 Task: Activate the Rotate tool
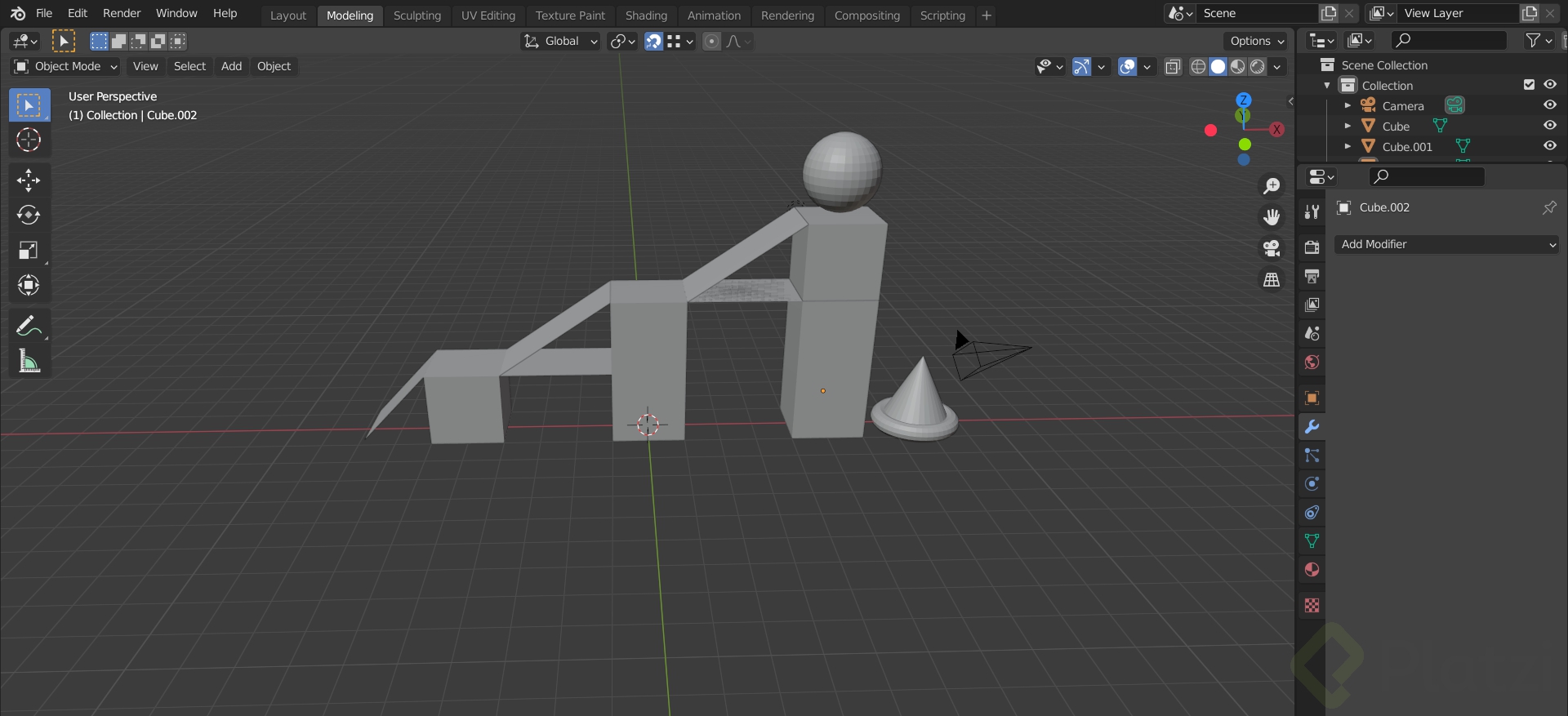point(29,215)
